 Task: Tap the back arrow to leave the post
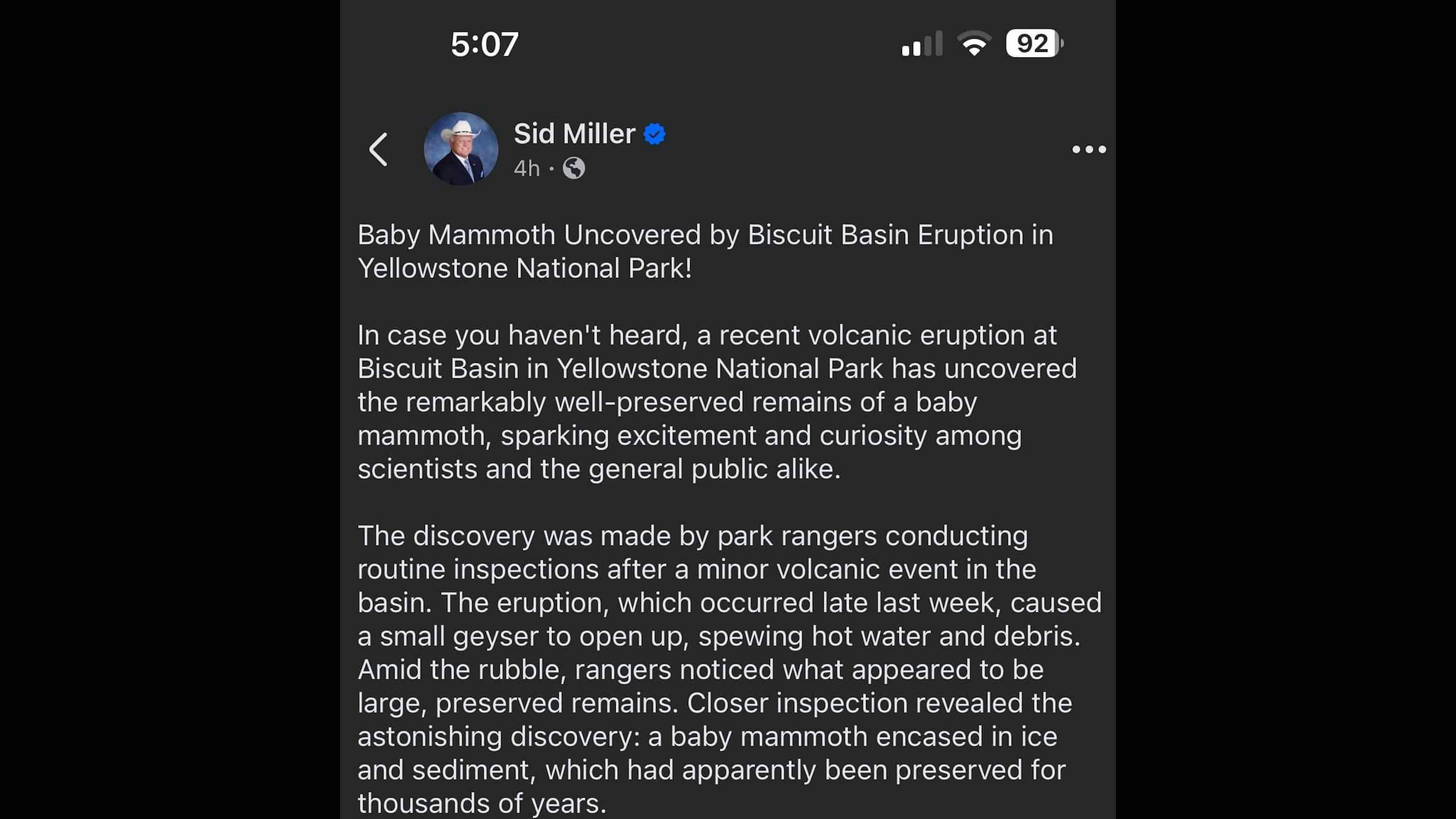tap(378, 150)
